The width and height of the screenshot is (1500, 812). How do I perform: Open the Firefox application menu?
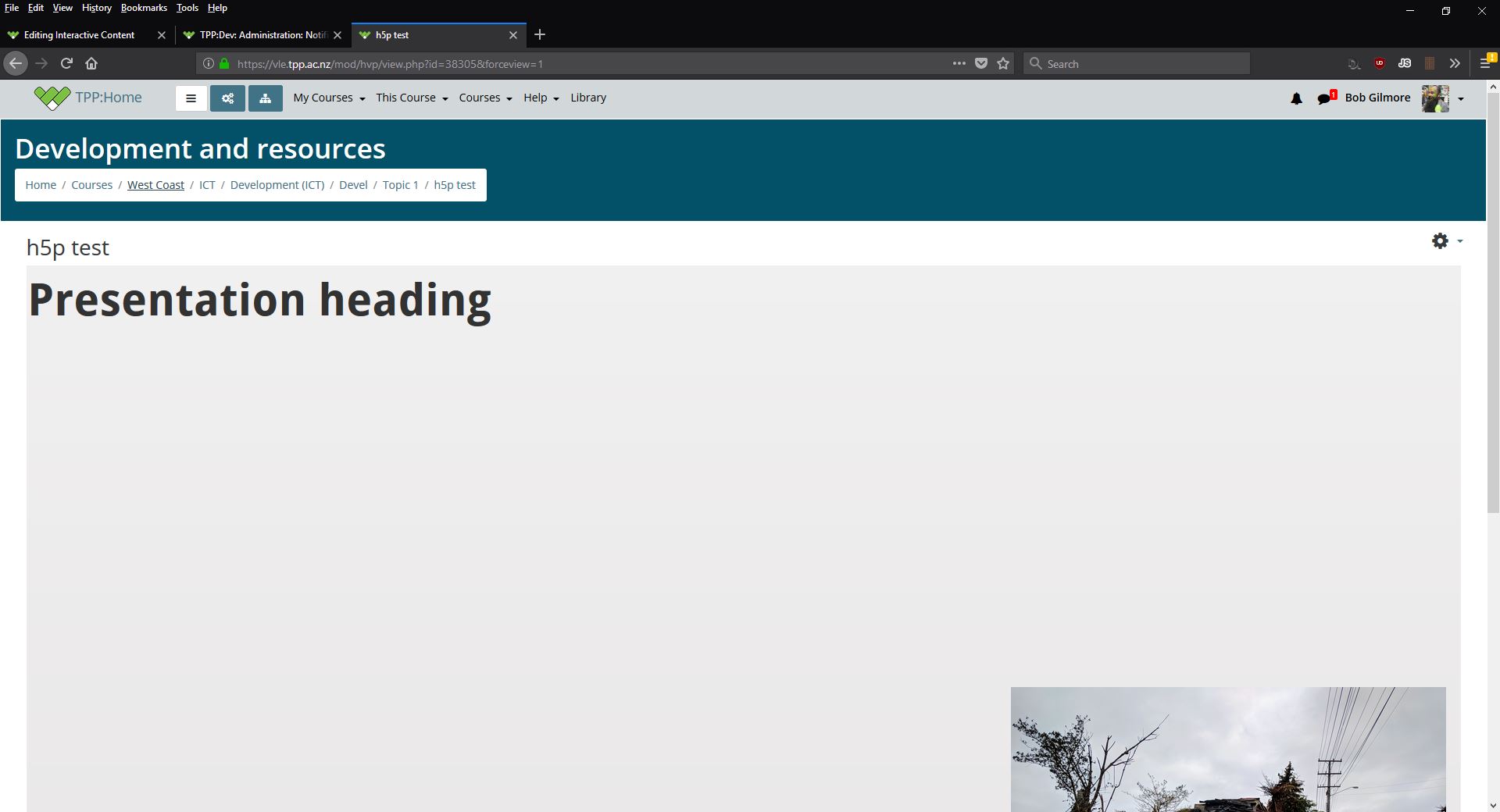coord(1487,62)
